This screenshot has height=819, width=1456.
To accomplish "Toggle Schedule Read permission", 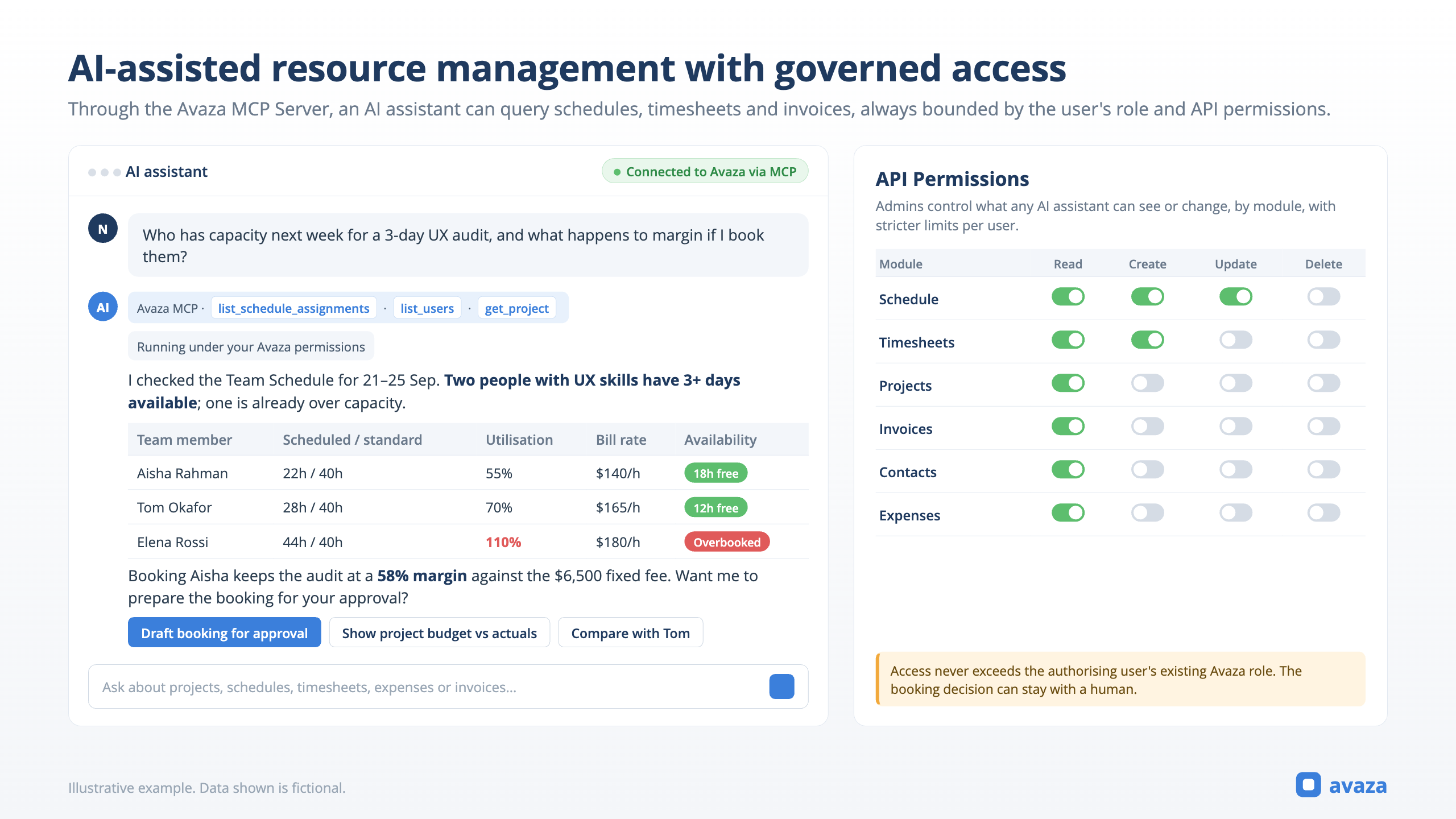I will click(1068, 297).
